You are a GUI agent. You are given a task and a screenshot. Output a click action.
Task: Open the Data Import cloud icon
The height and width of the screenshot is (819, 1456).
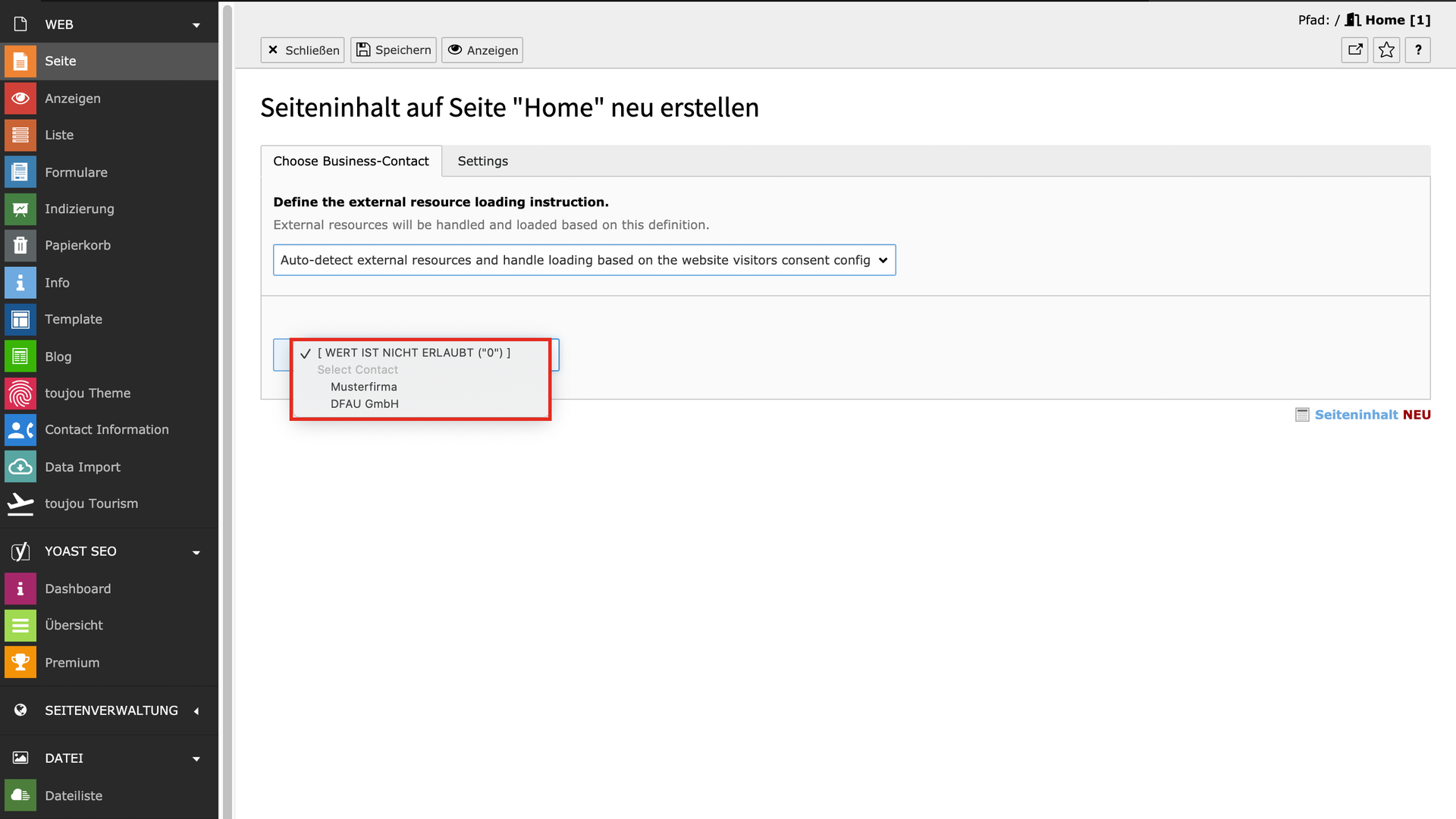click(x=20, y=467)
